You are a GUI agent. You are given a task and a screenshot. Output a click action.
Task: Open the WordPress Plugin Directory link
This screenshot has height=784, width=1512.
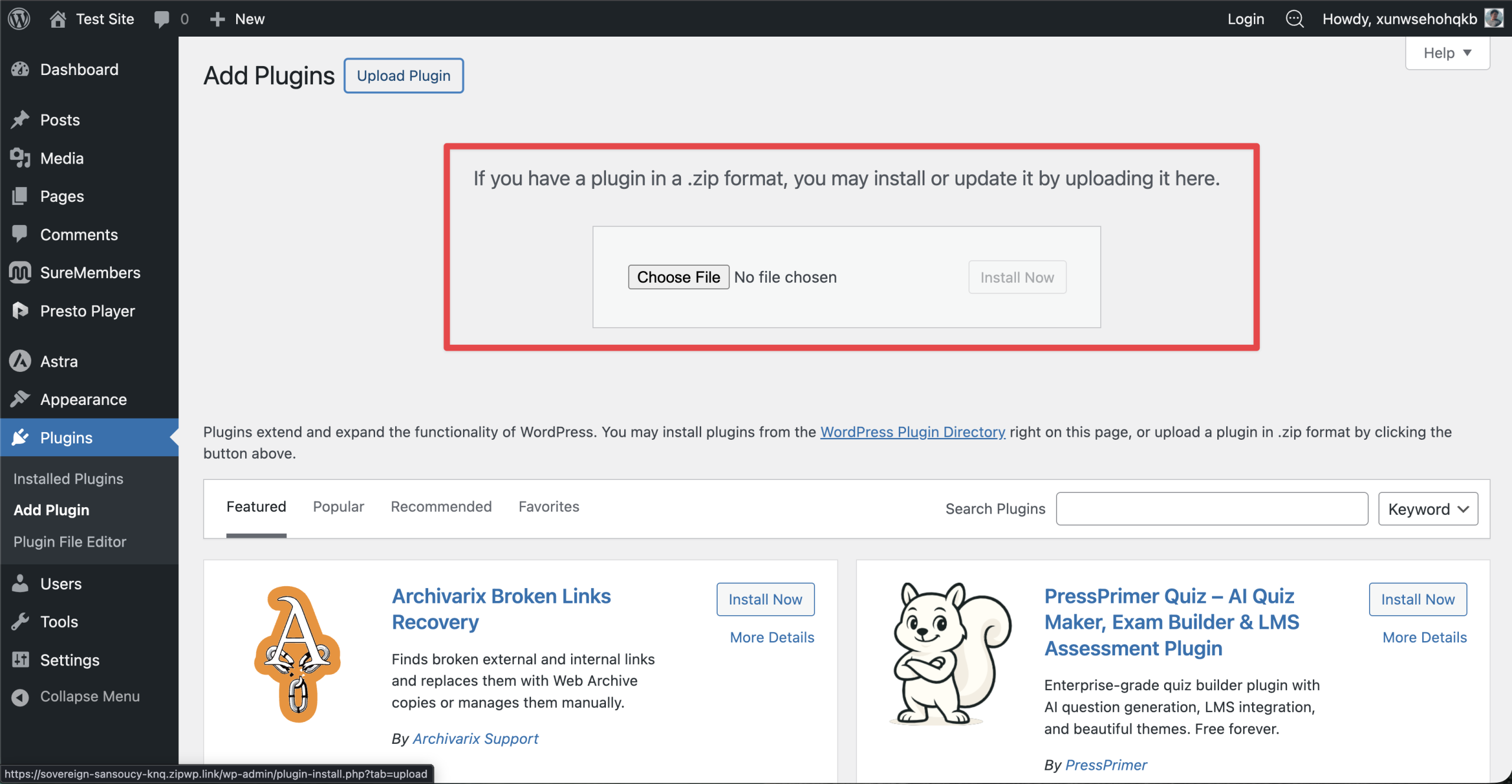point(912,432)
